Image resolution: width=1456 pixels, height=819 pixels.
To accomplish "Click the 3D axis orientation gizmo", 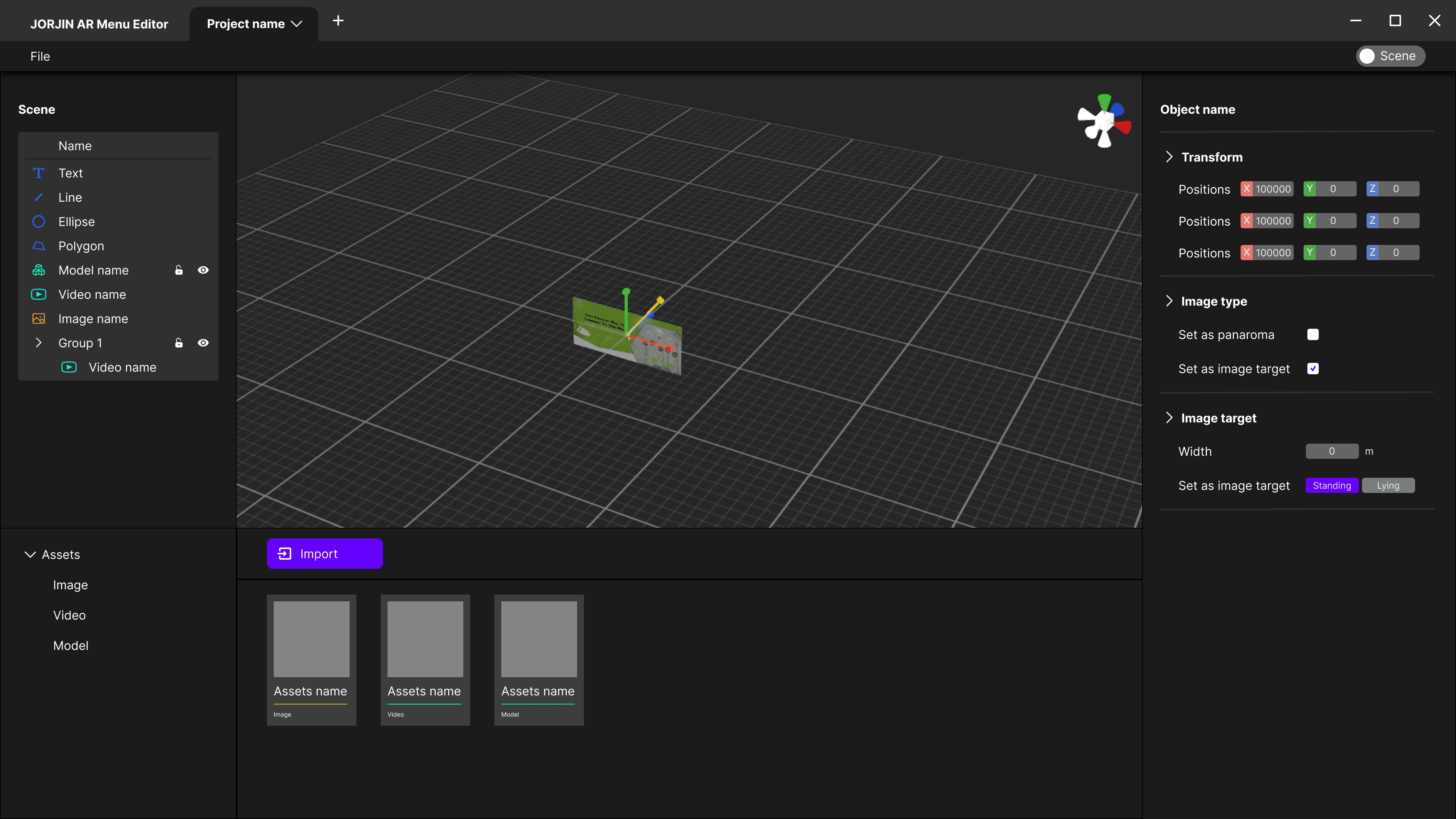I will pos(1104,121).
